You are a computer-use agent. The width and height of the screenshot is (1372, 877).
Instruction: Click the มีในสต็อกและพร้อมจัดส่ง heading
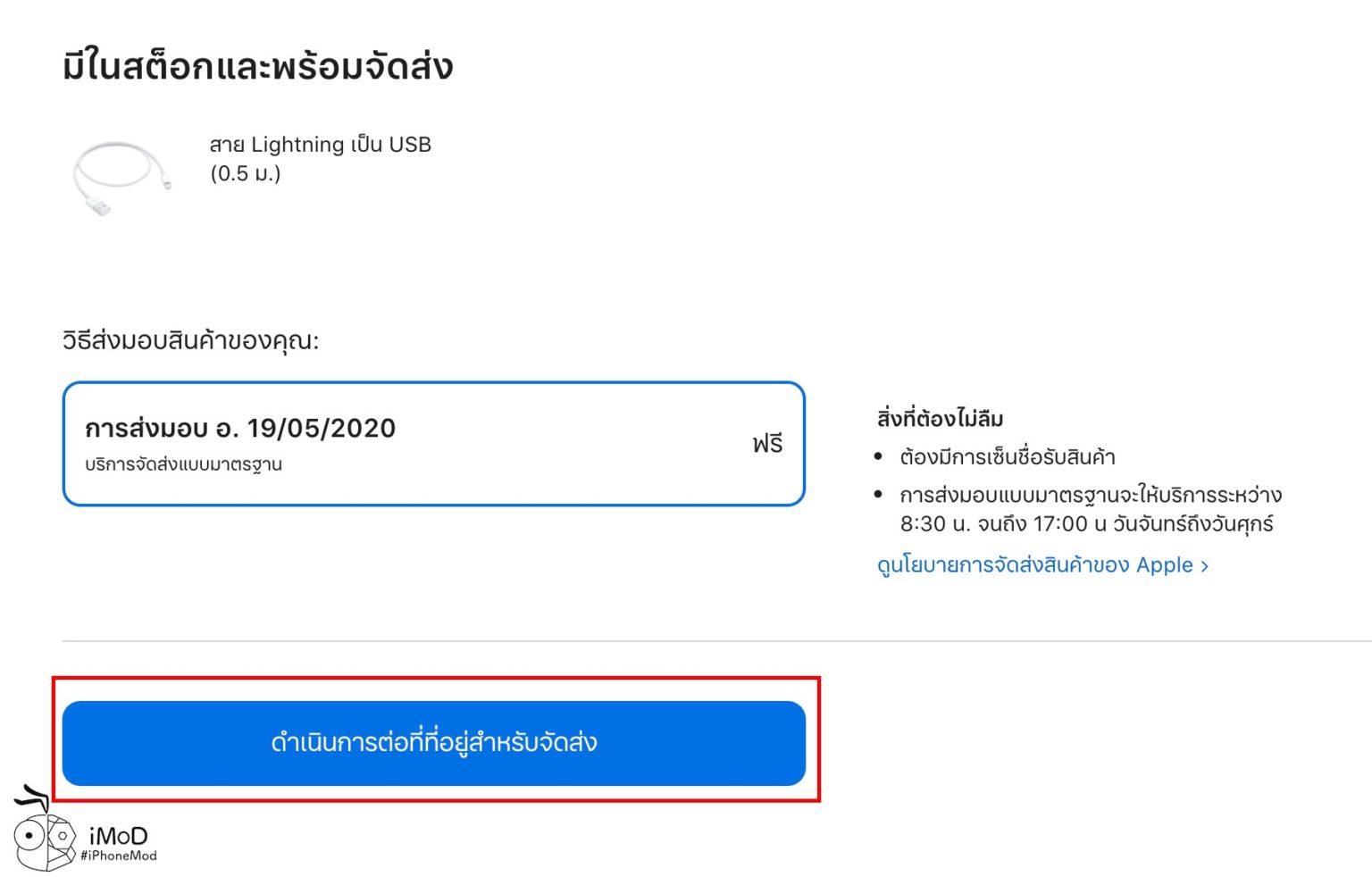tap(258, 67)
